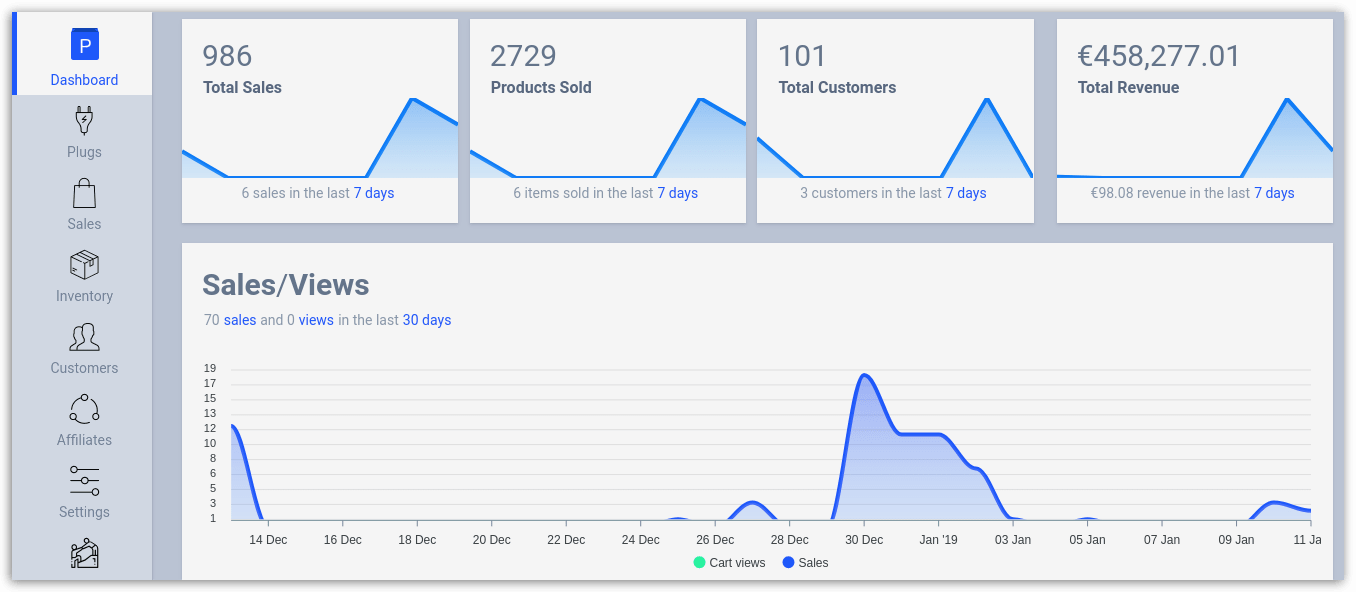Open Customers using the people icon
Image resolution: width=1356 pixels, height=592 pixels.
[84, 337]
